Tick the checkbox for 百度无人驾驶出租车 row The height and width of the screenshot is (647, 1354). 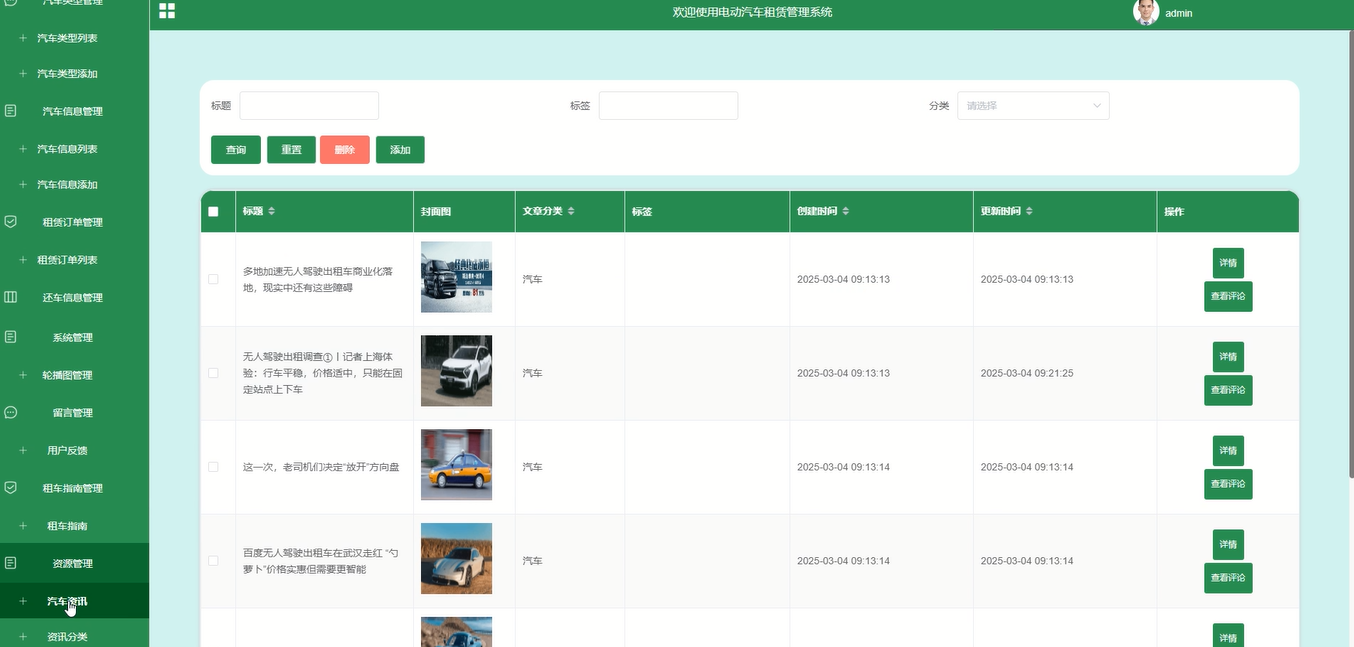213,561
